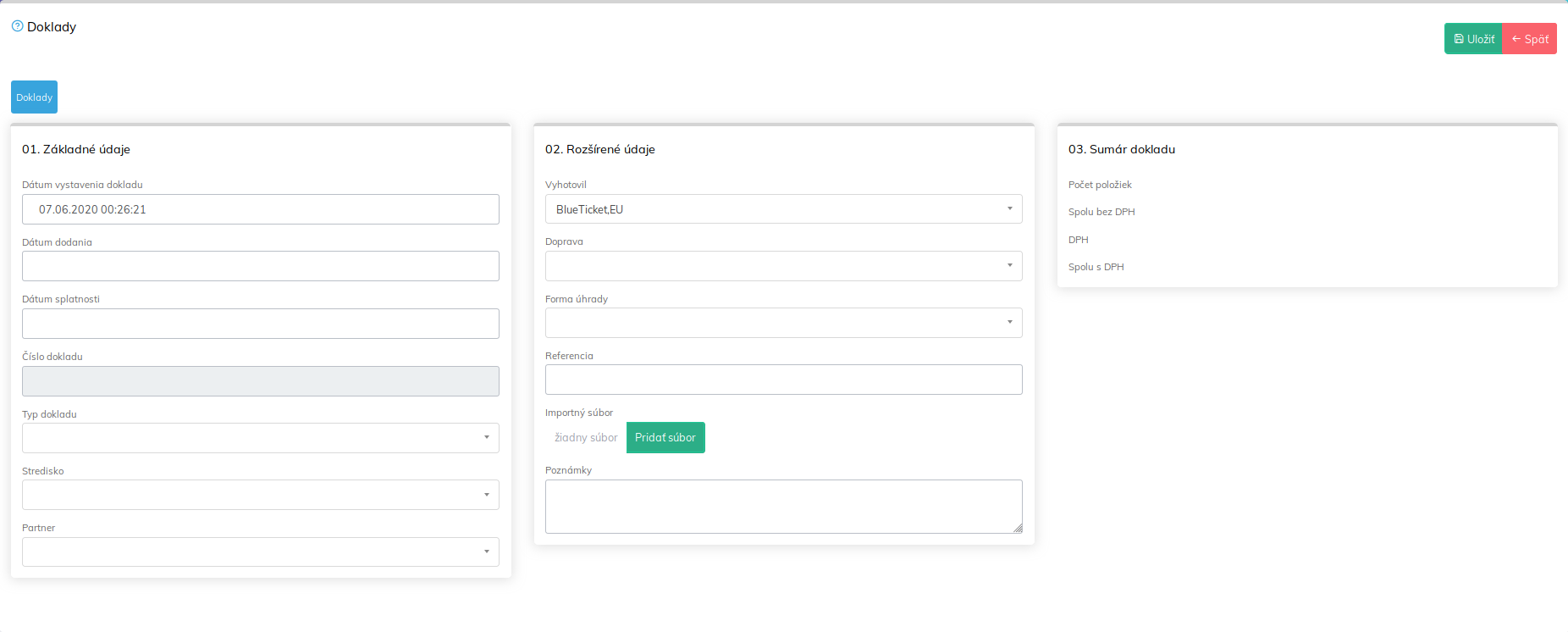Click the Referencia input field
The height and width of the screenshot is (632, 1568).
coord(783,380)
